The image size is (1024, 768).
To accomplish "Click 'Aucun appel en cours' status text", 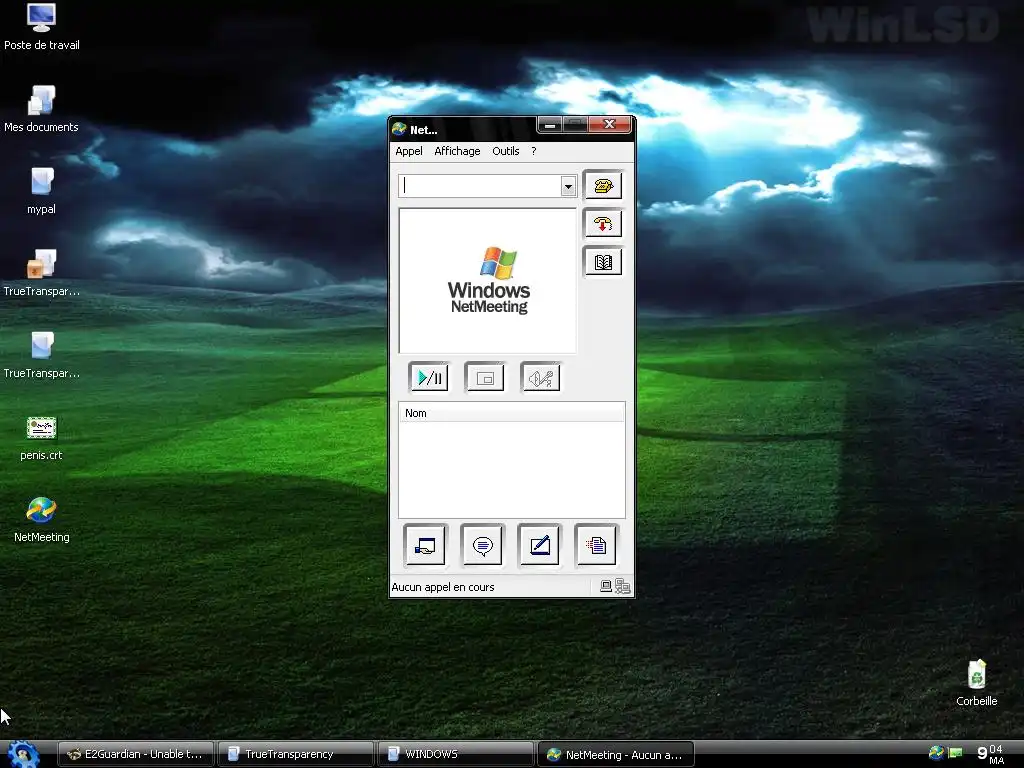I will [x=443, y=587].
